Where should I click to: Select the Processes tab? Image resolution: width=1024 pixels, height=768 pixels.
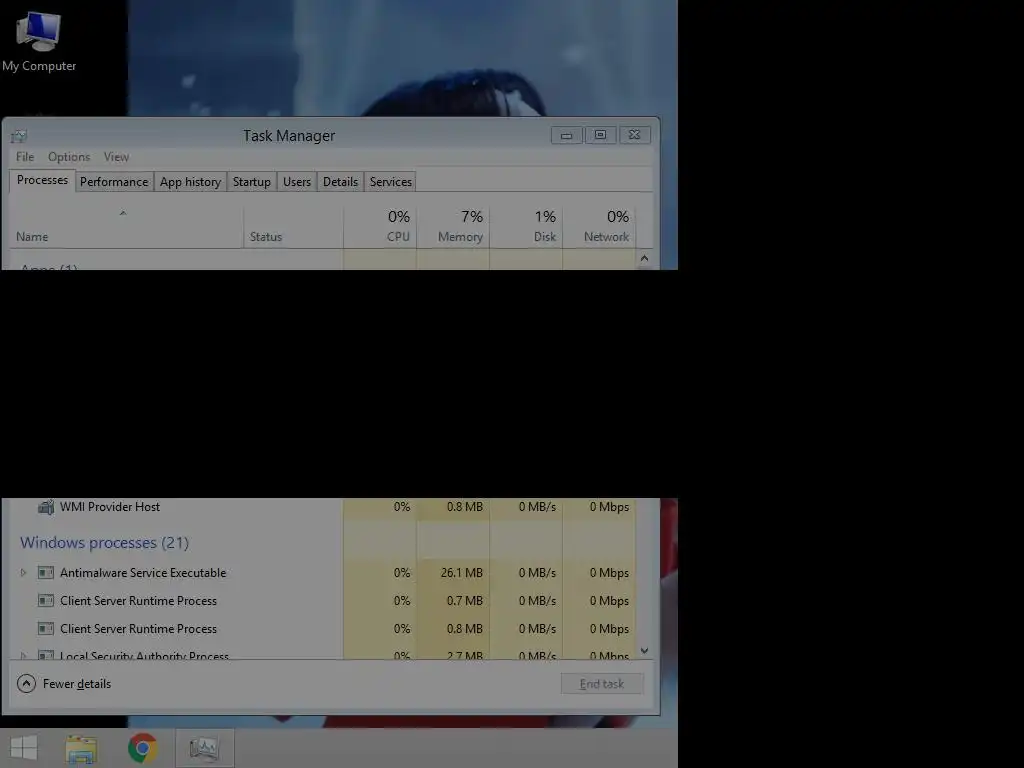(x=42, y=180)
